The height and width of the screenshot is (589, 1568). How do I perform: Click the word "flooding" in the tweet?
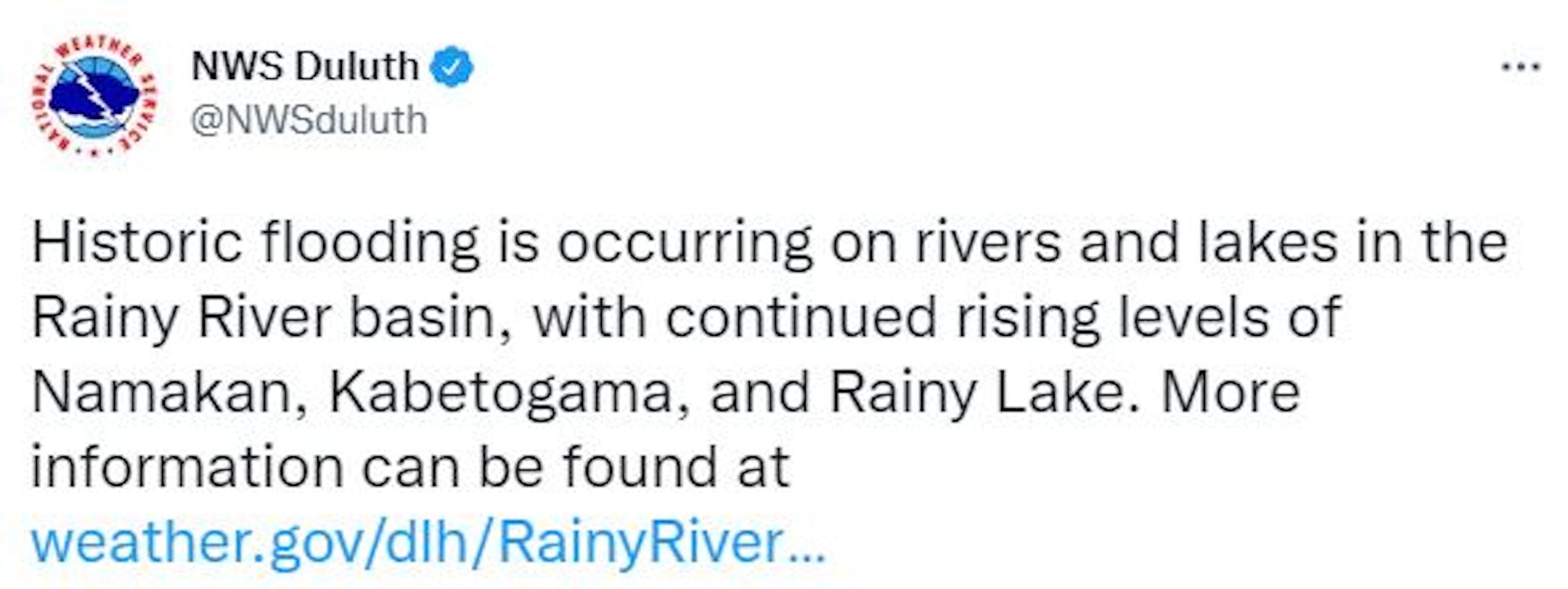click(370, 242)
